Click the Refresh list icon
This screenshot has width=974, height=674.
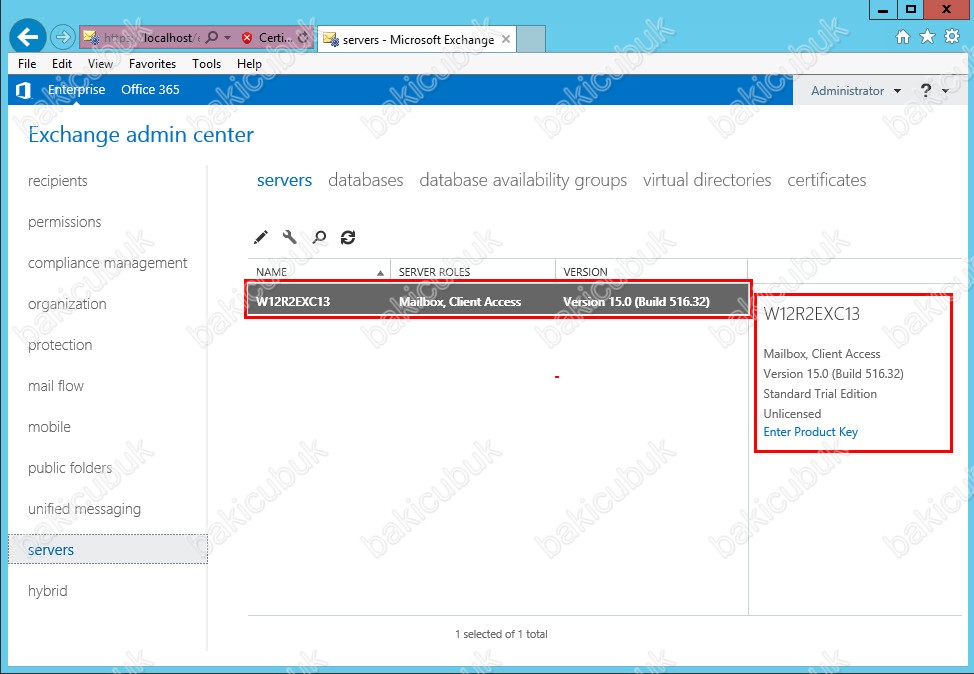click(348, 237)
